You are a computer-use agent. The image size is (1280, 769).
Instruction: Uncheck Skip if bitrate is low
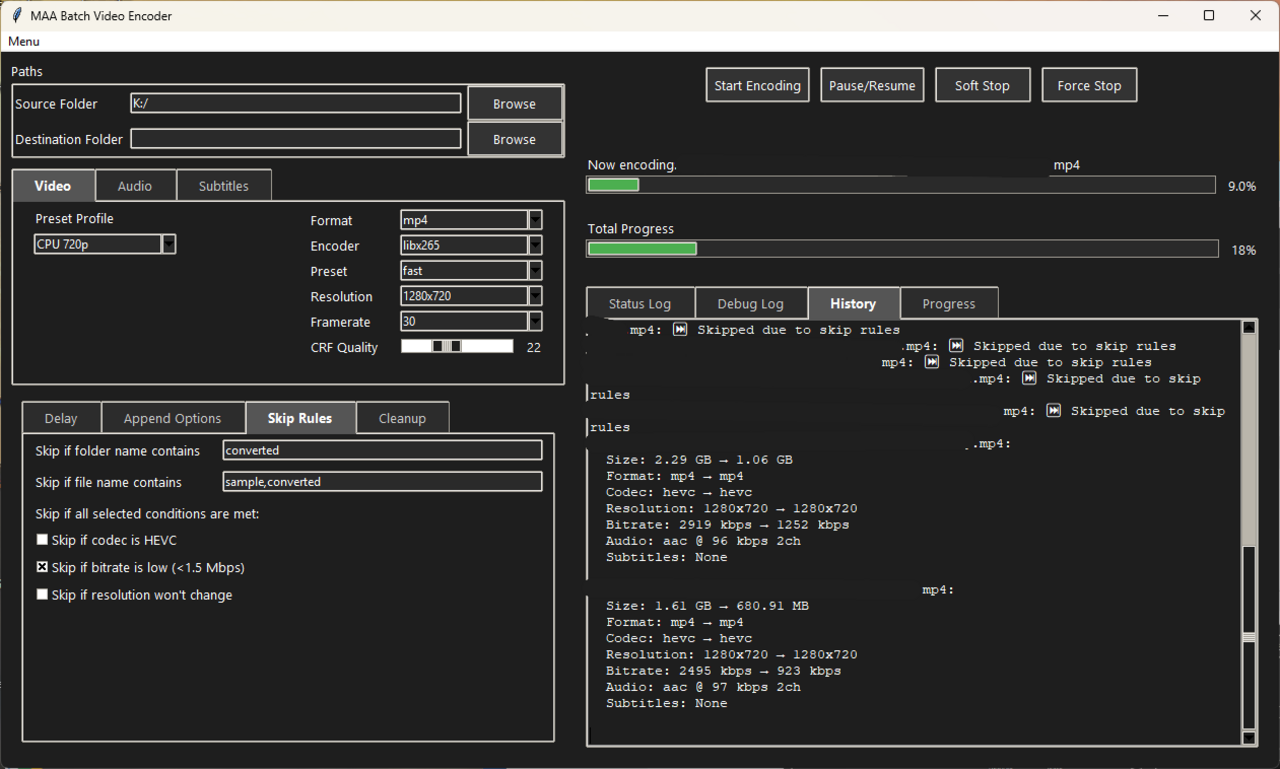click(x=42, y=567)
